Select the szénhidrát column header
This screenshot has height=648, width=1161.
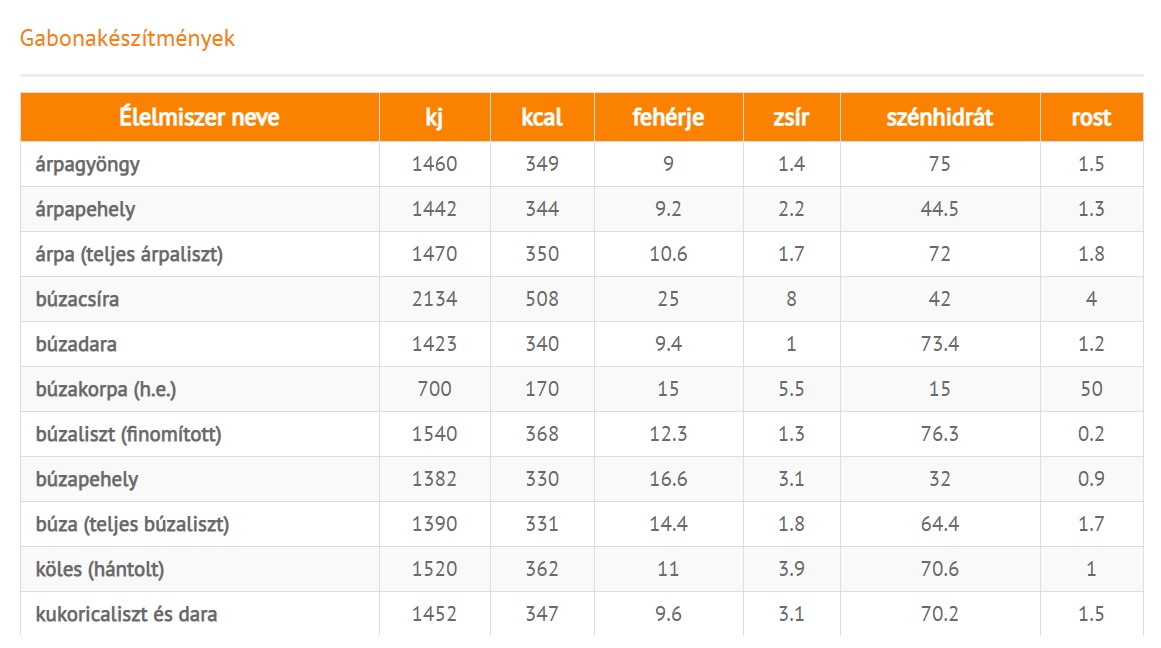(939, 117)
